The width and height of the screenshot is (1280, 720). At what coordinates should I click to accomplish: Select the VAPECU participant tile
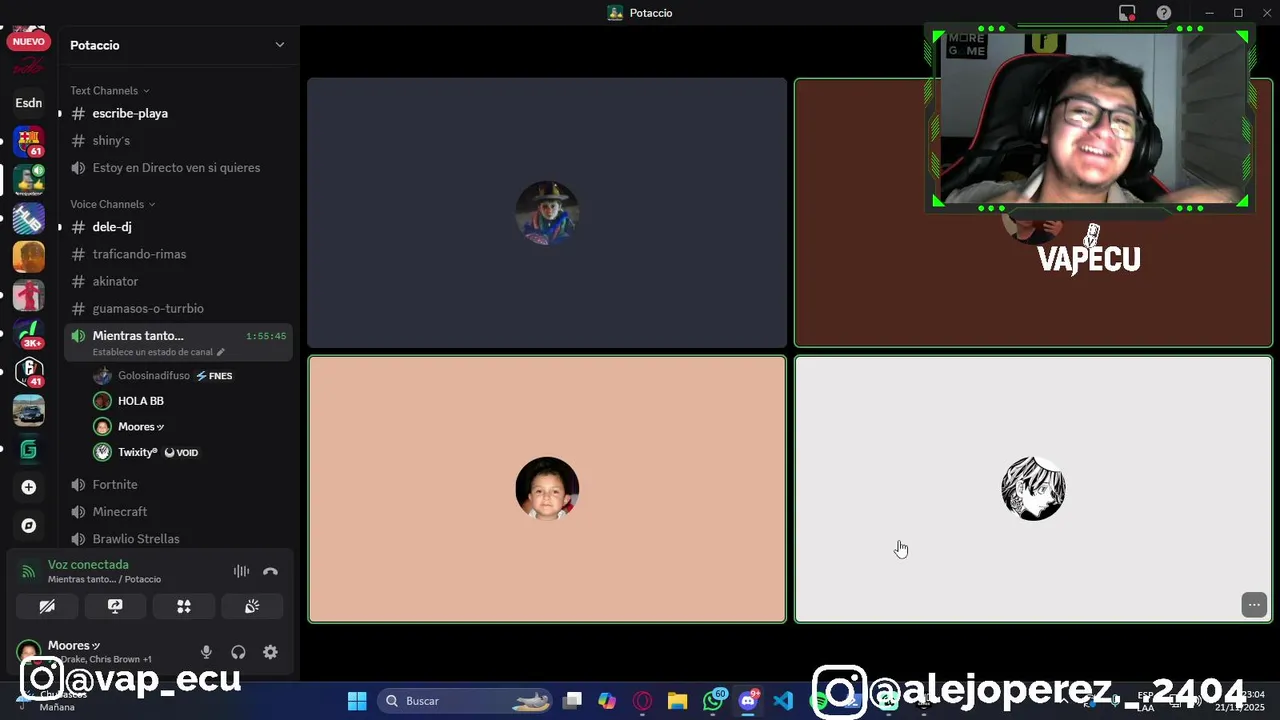[x=1033, y=213]
